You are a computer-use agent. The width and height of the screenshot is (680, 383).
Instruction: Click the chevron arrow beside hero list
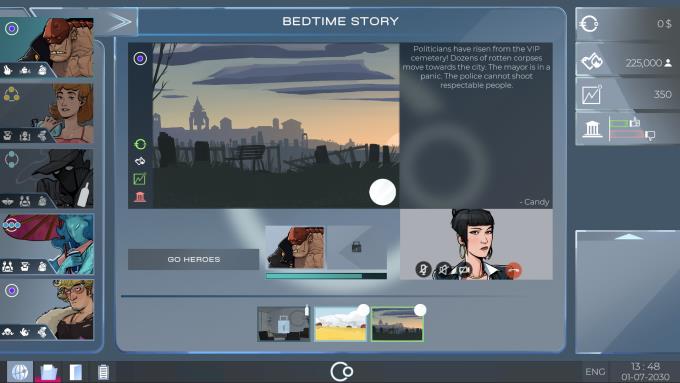[x=119, y=22]
